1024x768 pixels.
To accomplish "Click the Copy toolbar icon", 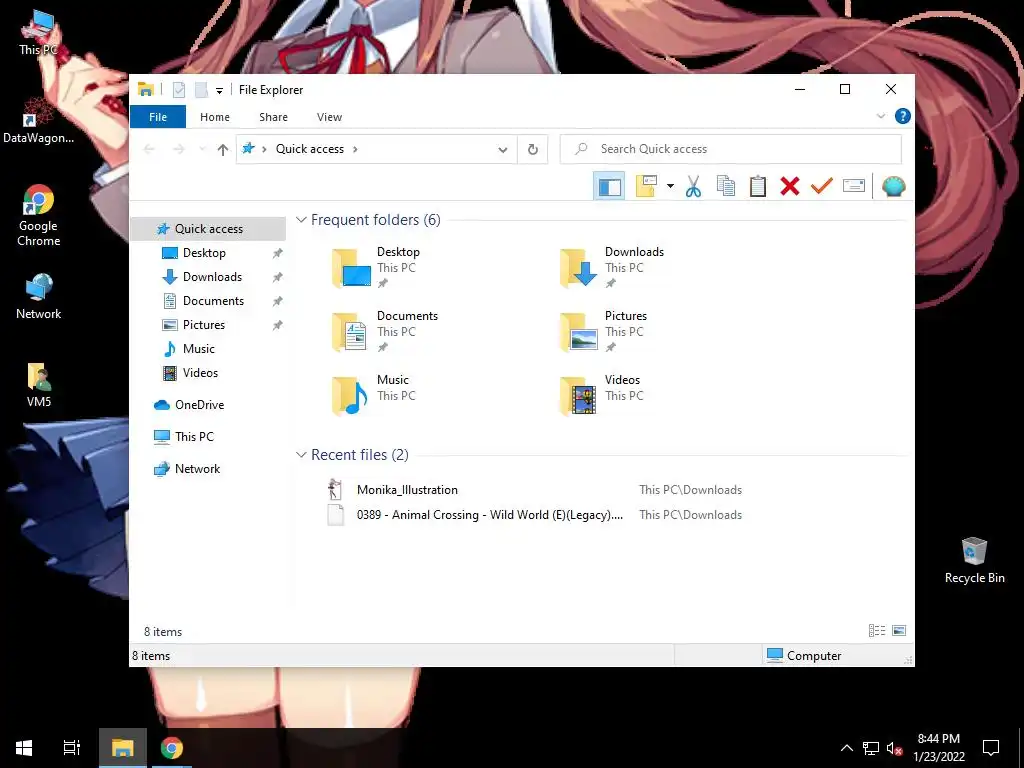I will tap(726, 187).
